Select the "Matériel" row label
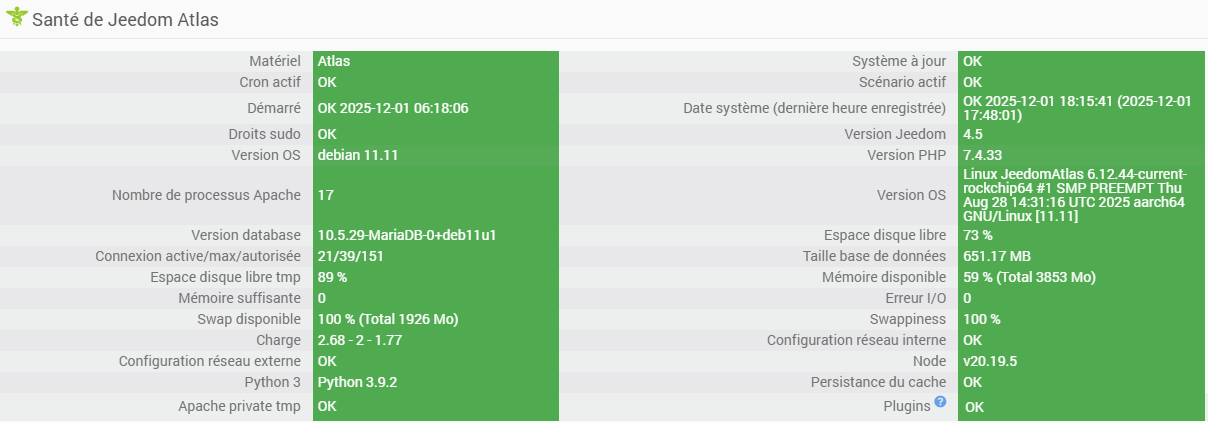 pyautogui.click(x=275, y=61)
